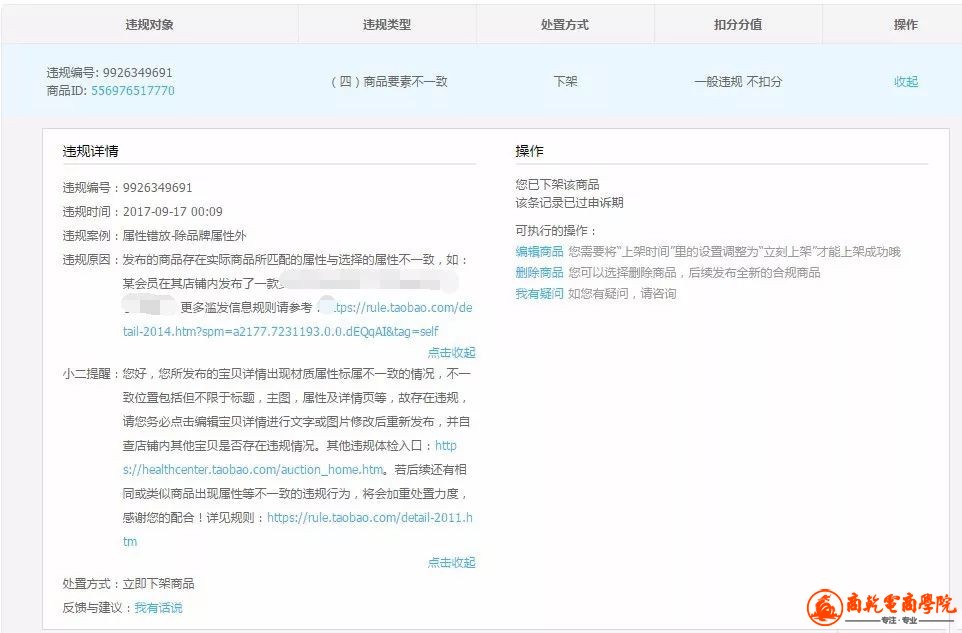Image resolution: width=962 pixels, height=633 pixels.
Task: Select the 扣分分值 column header
Action: coord(738,24)
